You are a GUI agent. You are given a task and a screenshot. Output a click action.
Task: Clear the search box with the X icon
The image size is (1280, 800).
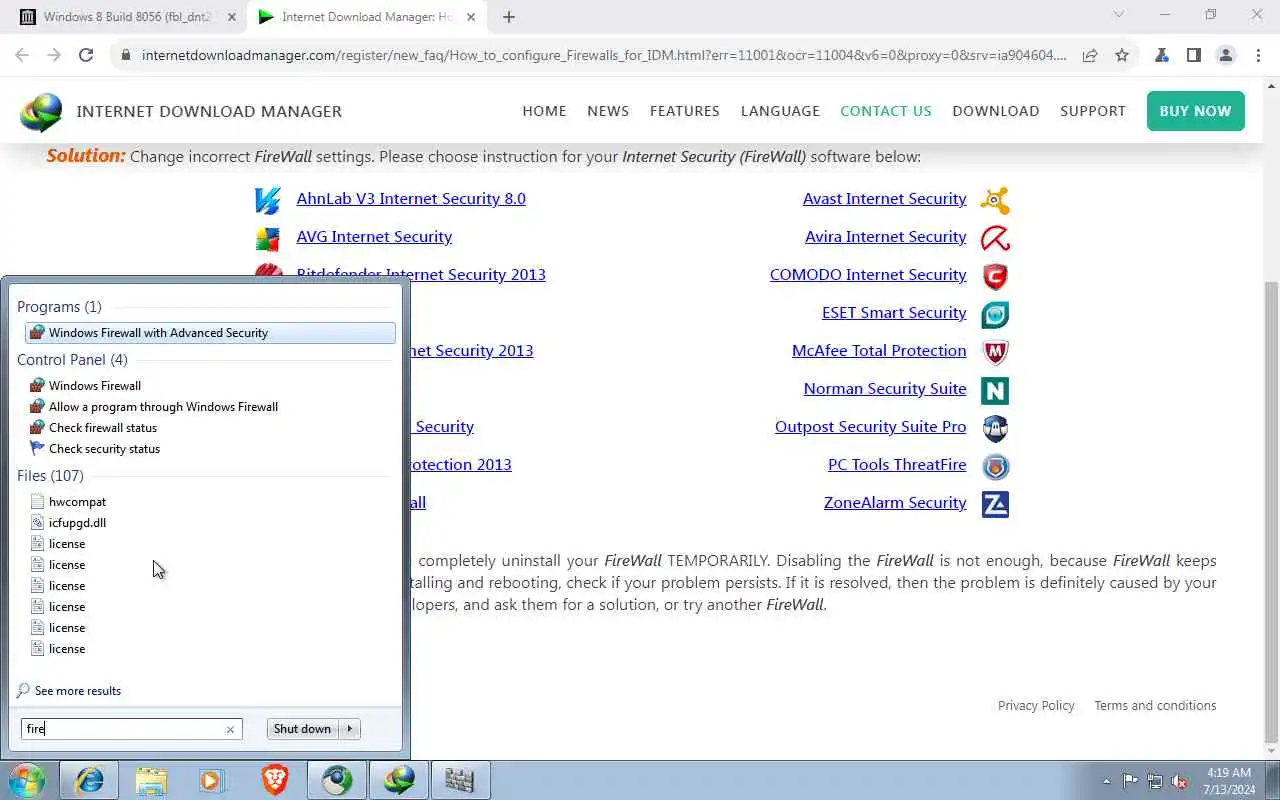(x=230, y=729)
